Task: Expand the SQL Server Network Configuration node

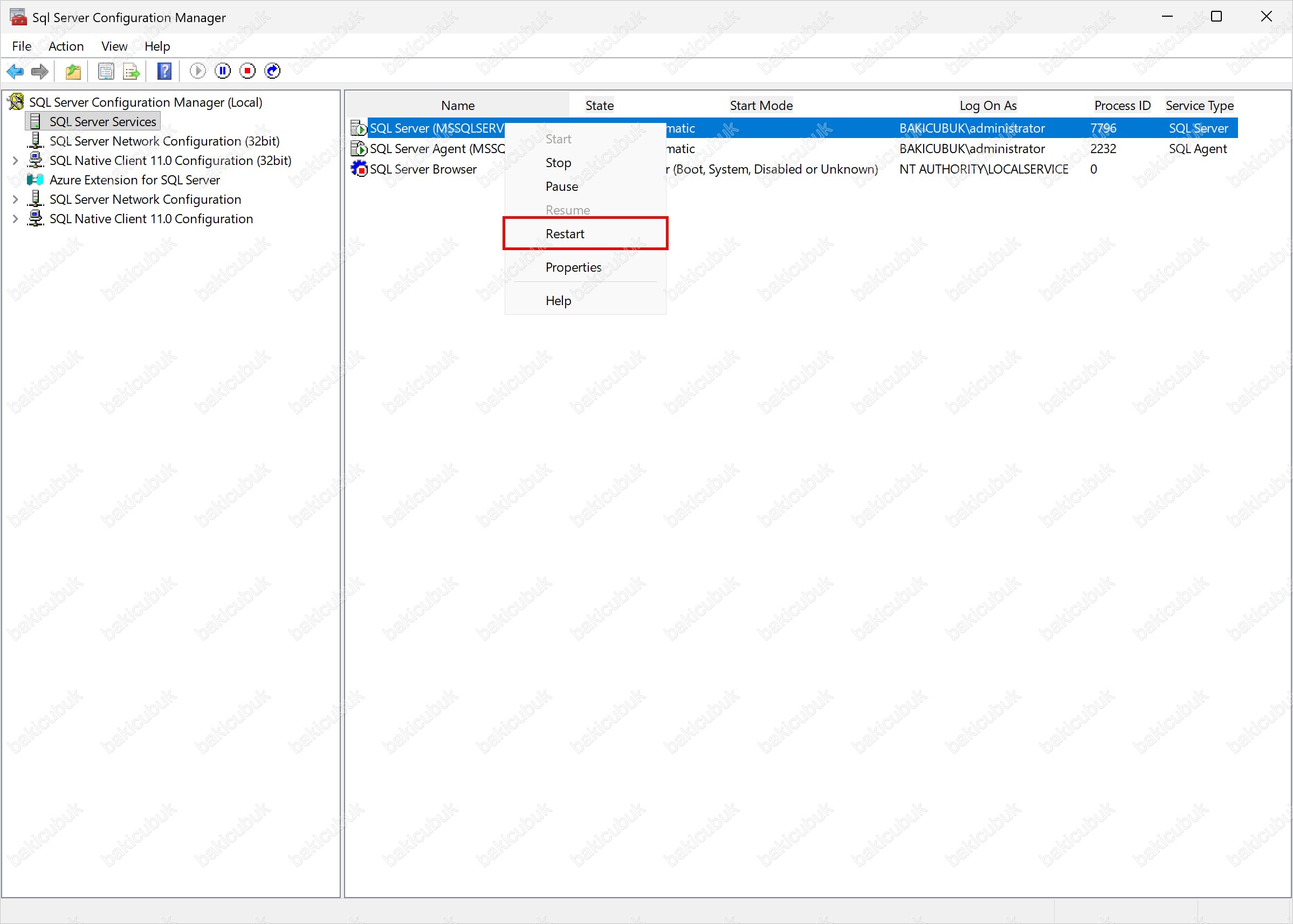Action: point(15,199)
